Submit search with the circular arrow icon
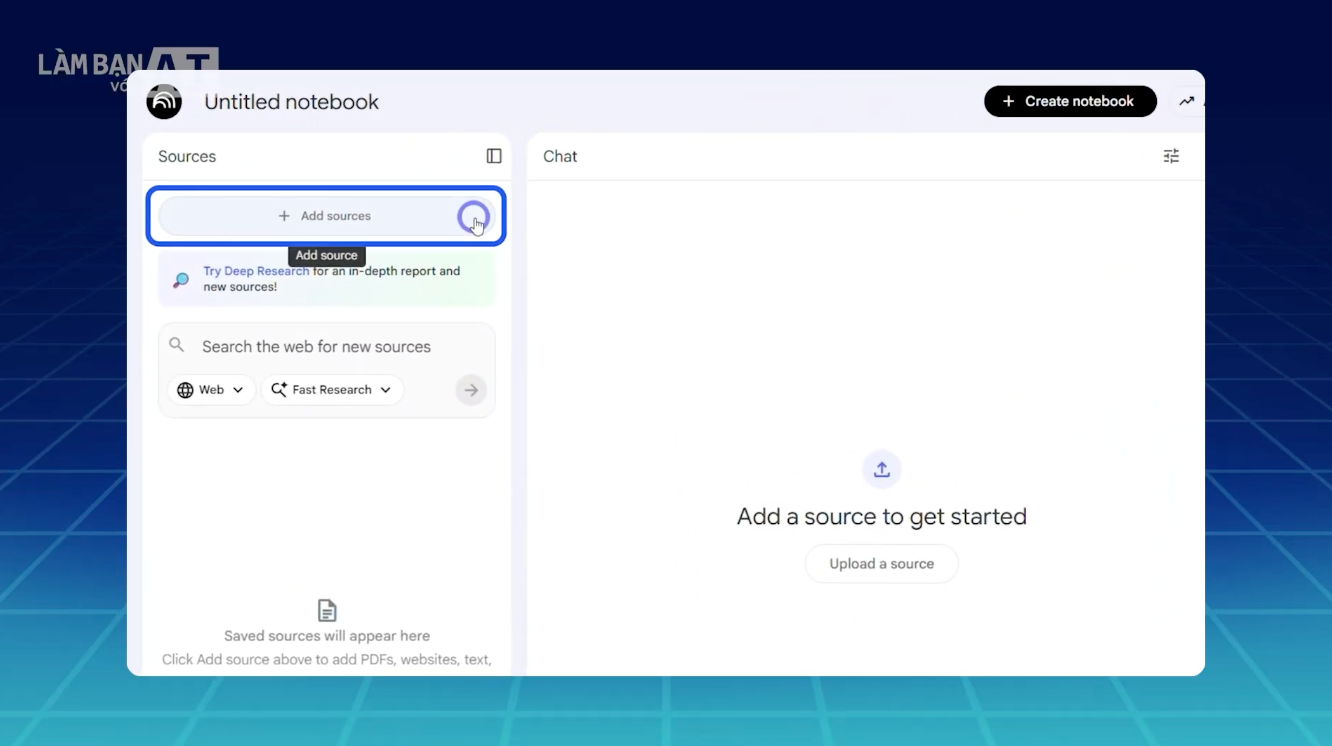This screenshot has width=1332, height=746. (x=471, y=390)
